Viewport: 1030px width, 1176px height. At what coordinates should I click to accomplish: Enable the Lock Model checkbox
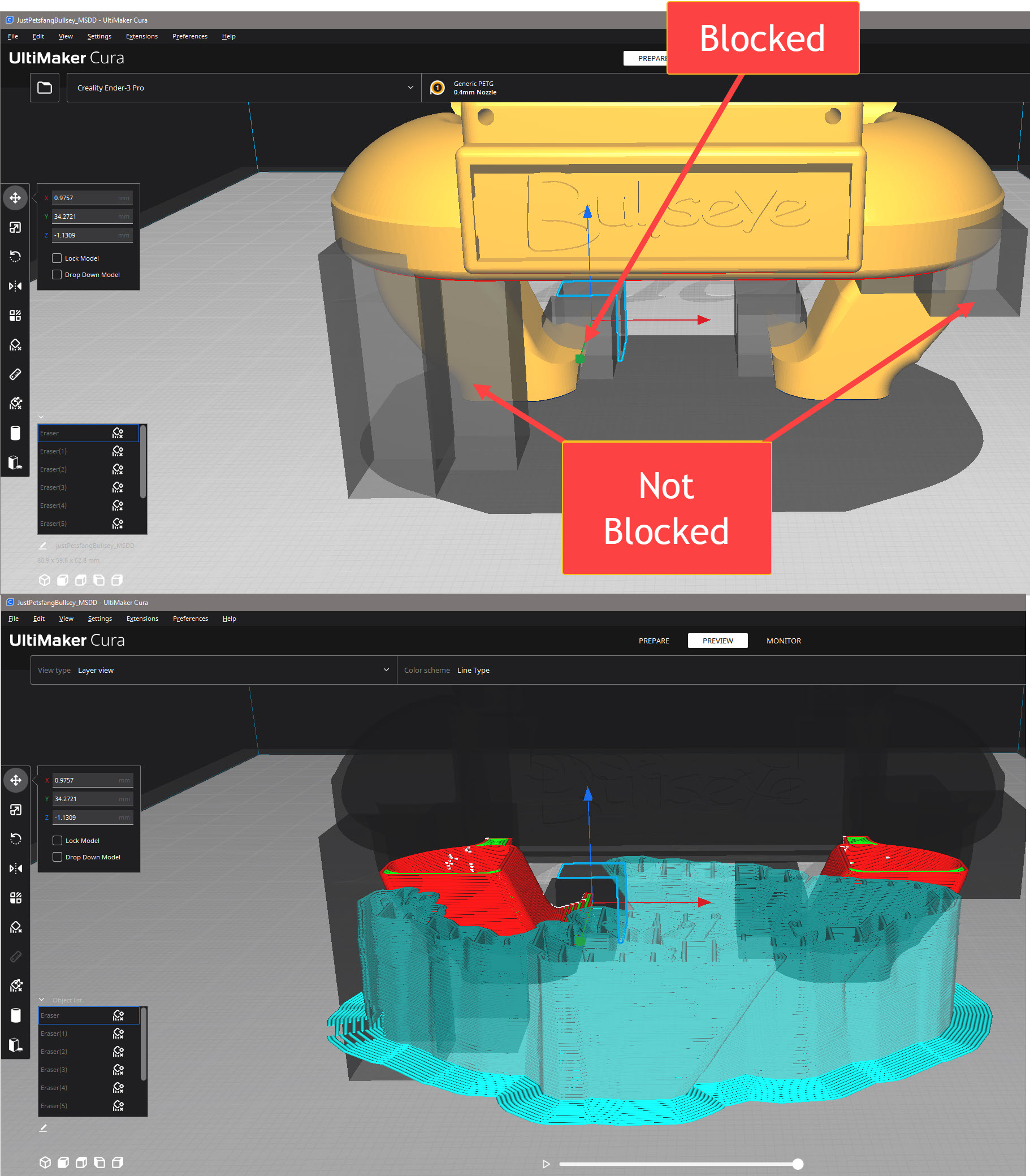pos(57,258)
